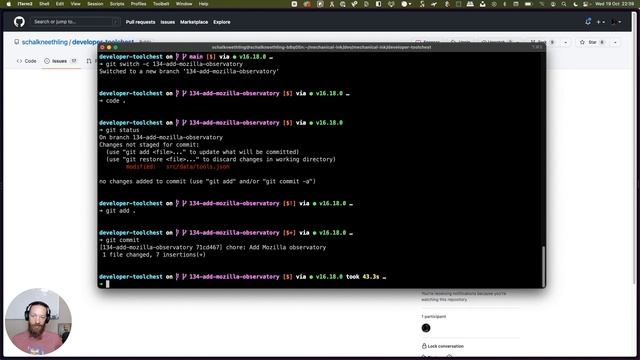The width and height of the screenshot is (640, 360).
Task: Click '1 file changed, 7 insertions(+)' line
Action: 154,255
